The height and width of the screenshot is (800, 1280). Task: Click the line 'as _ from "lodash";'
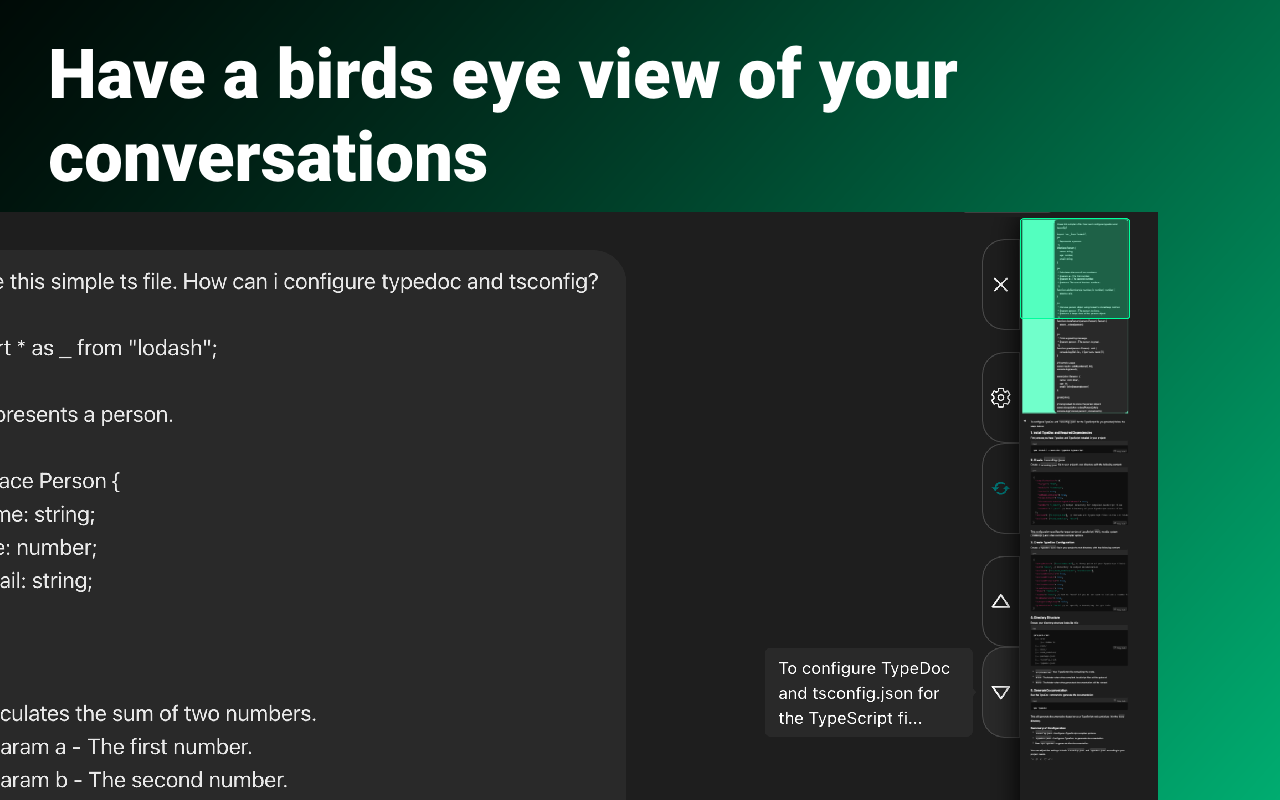tap(124, 348)
